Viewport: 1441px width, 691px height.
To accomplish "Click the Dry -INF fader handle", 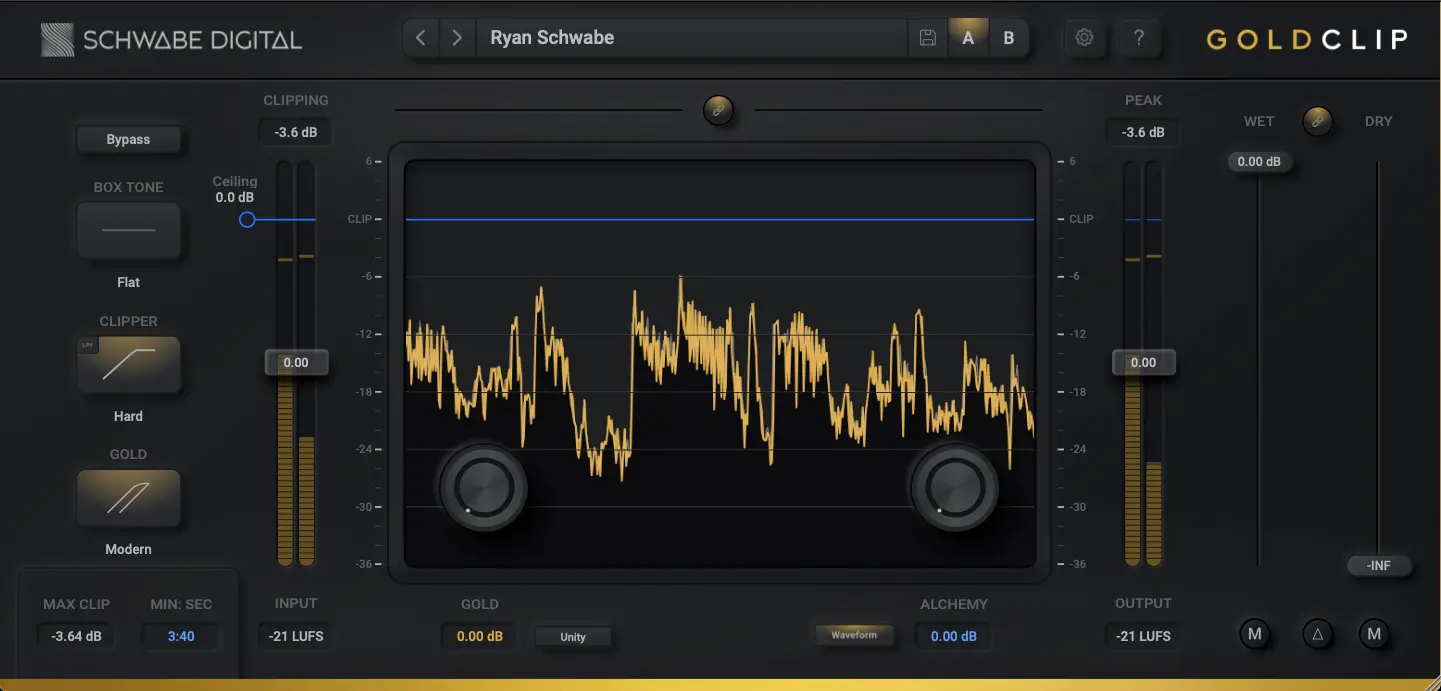I will 1379,565.
